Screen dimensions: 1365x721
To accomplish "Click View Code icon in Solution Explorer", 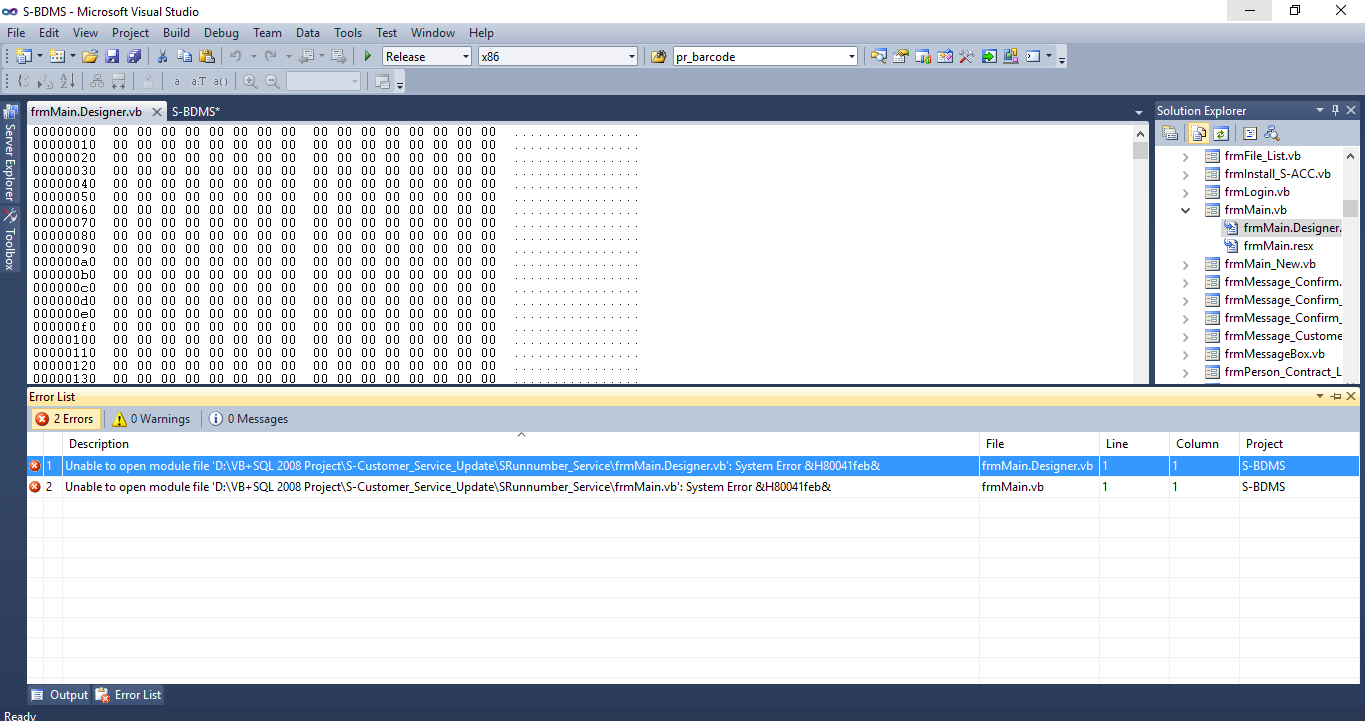I will [1250, 133].
